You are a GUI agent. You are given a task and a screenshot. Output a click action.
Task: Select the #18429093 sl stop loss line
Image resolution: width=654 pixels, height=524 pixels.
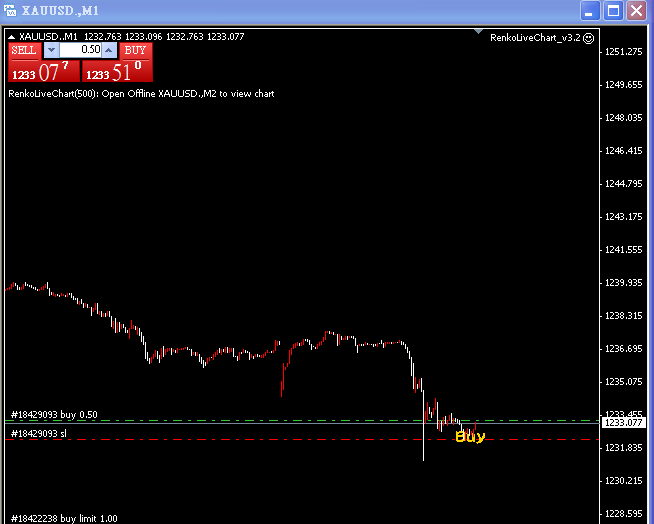[302, 439]
